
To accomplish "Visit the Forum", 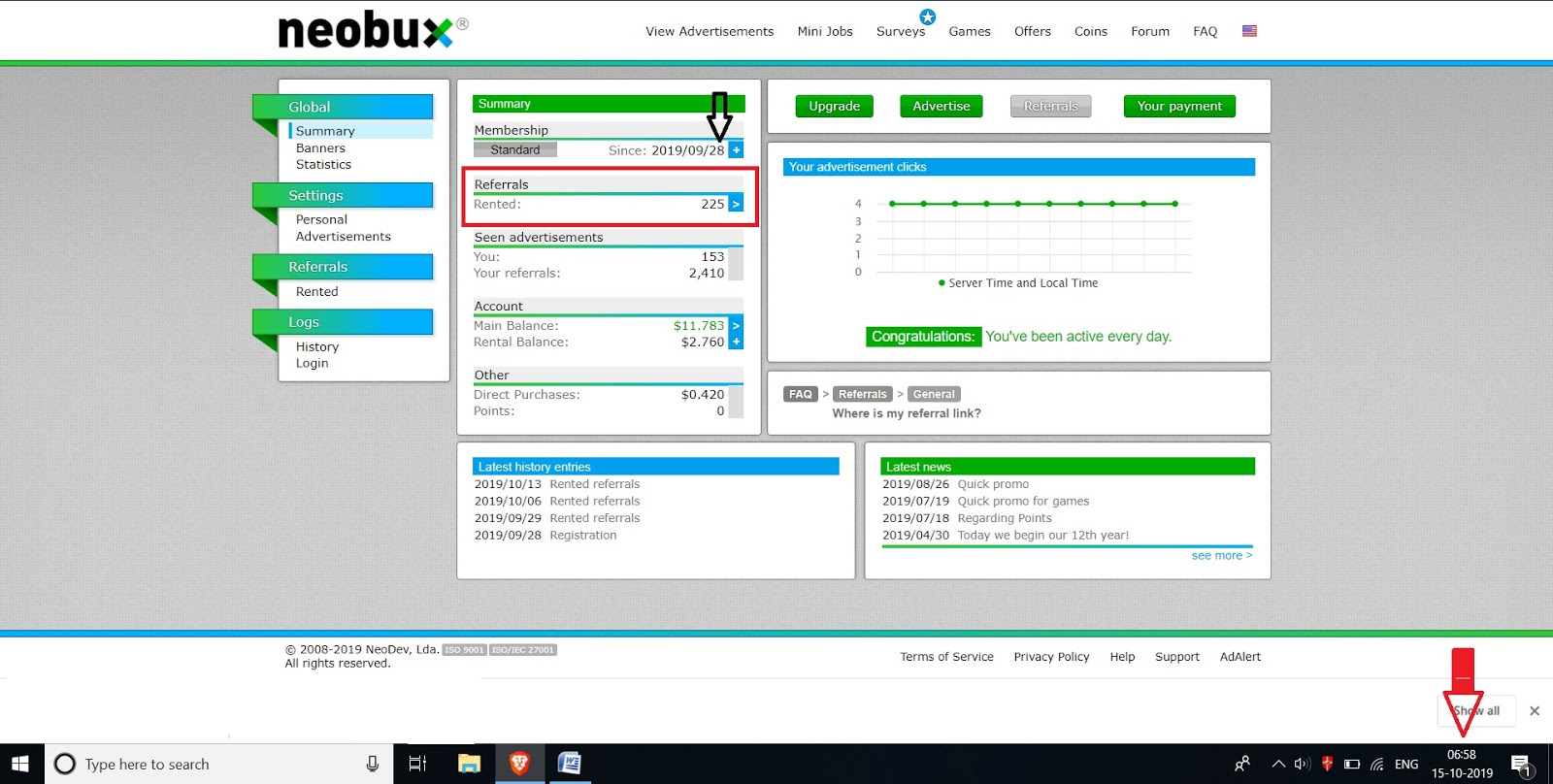I will tap(1150, 31).
